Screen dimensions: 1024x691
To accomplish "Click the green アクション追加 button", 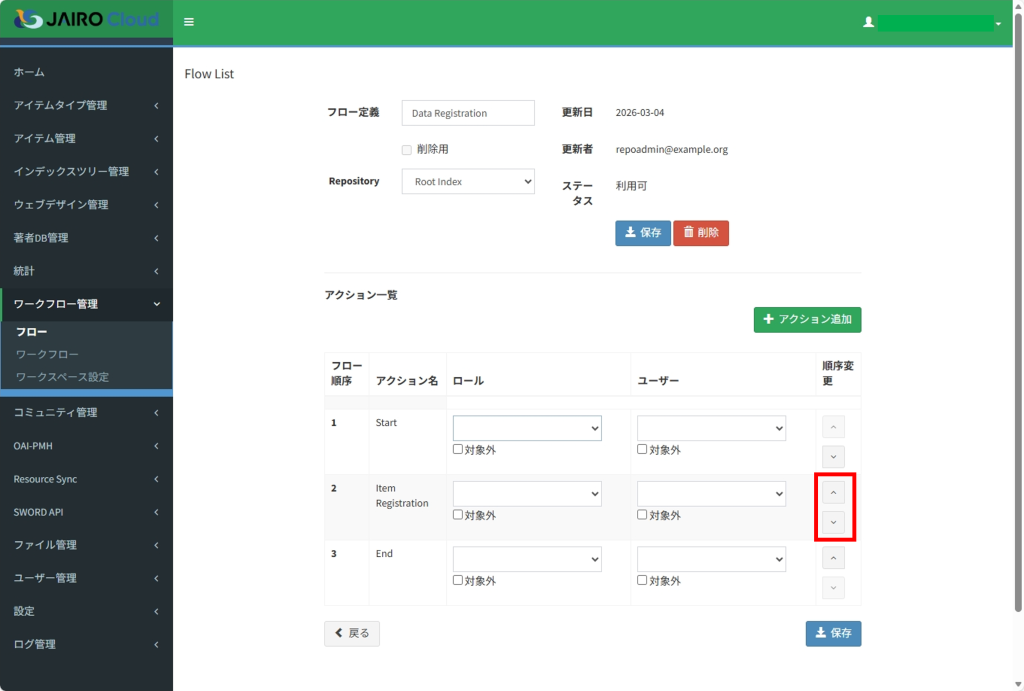I will tap(807, 320).
